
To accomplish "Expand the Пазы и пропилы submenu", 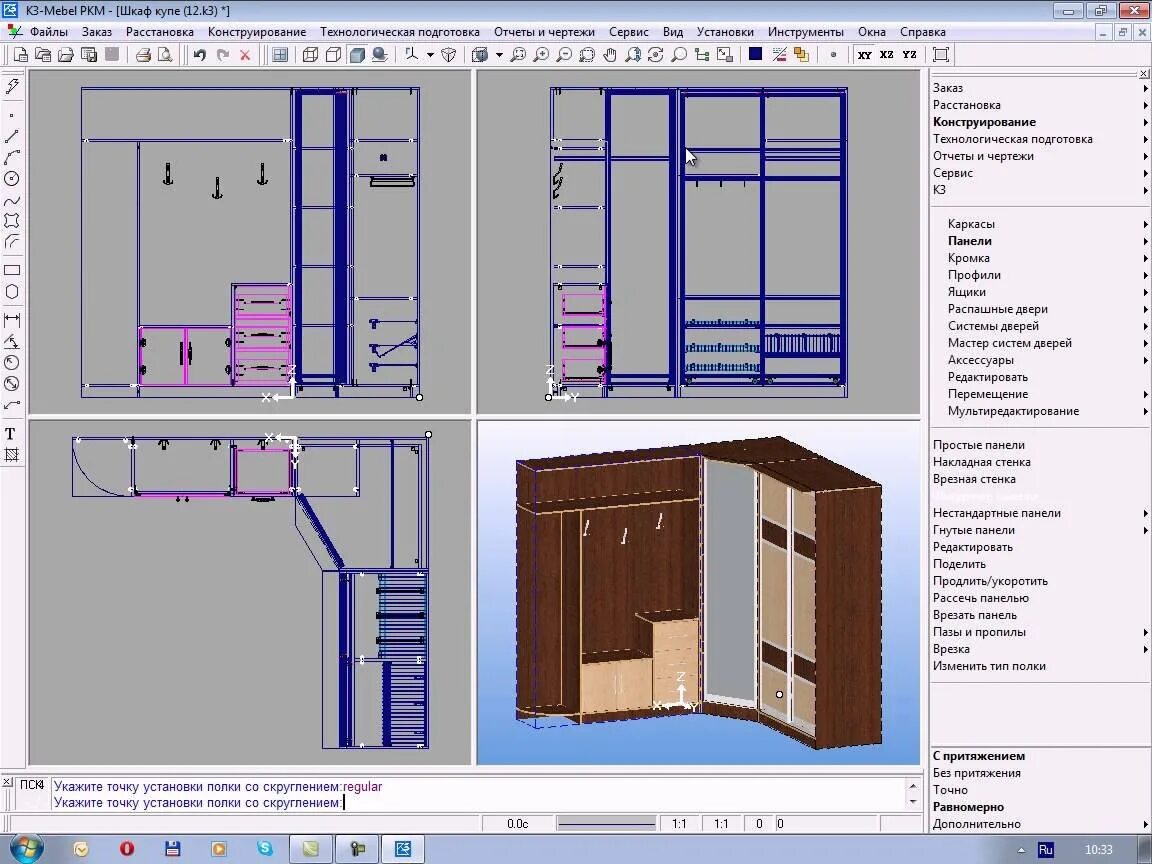I will tap(1040, 632).
